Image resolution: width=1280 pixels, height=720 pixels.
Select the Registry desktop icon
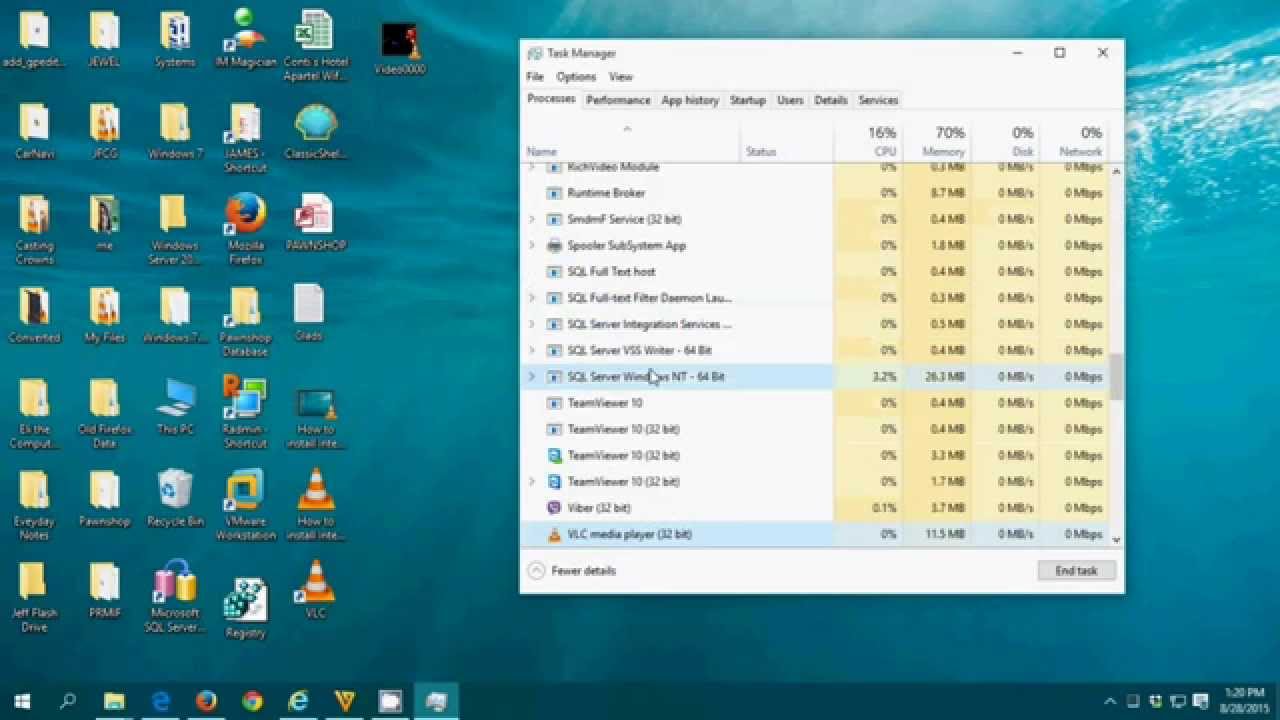point(246,608)
